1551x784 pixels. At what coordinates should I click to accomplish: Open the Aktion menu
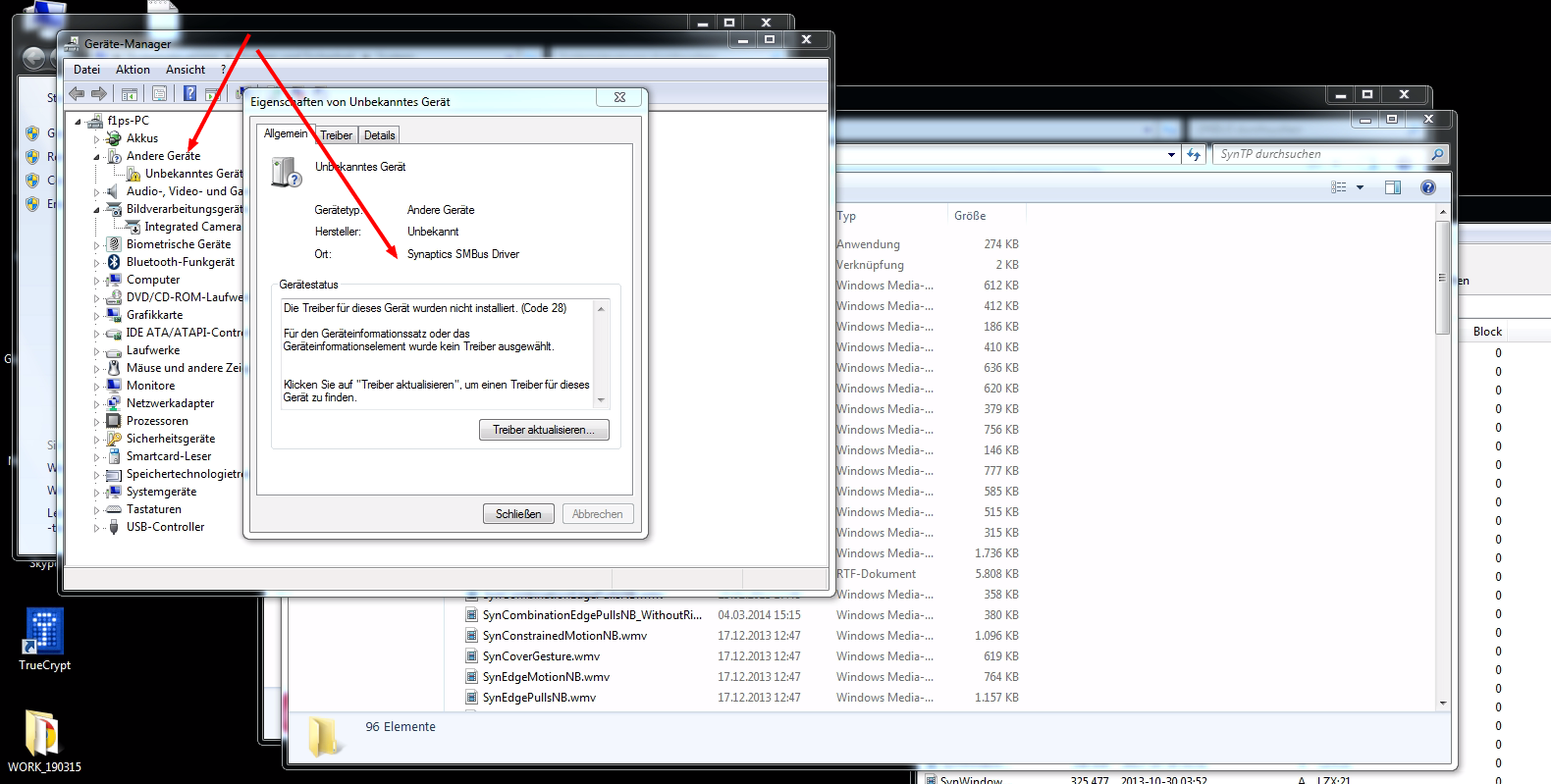click(133, 70)
